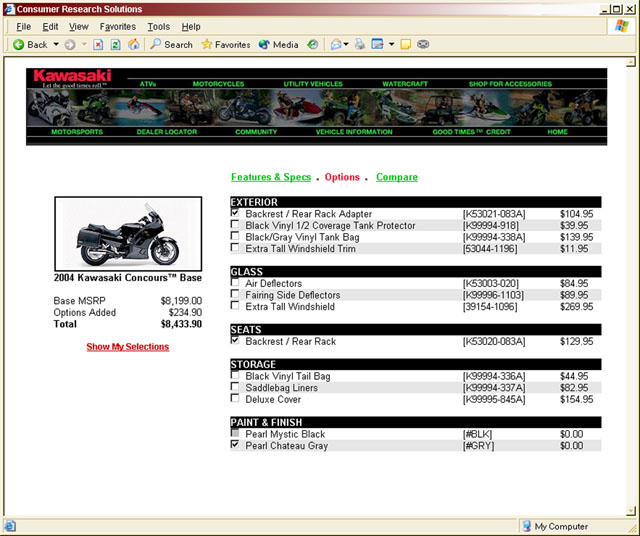Click the Back arrow icon

pos(18,44)
